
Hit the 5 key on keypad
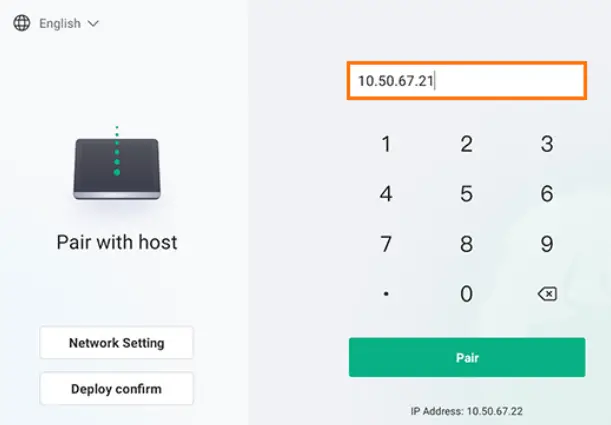(x=466, y=194)
